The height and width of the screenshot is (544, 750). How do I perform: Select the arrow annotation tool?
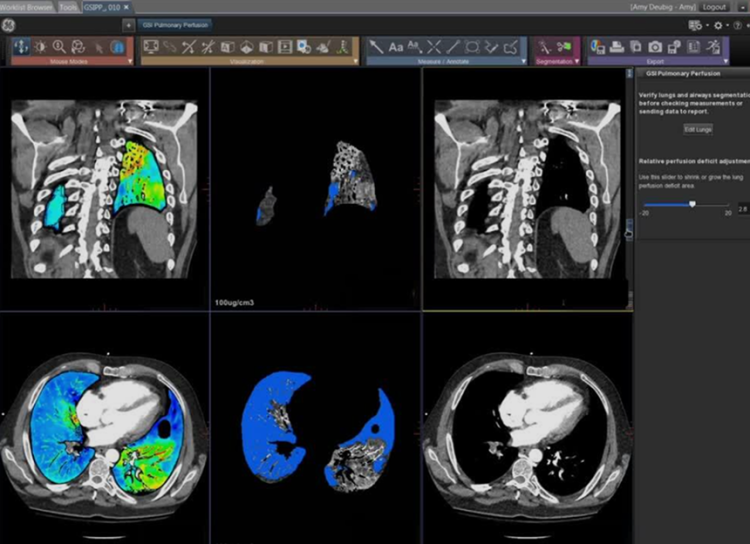[376, 47]
